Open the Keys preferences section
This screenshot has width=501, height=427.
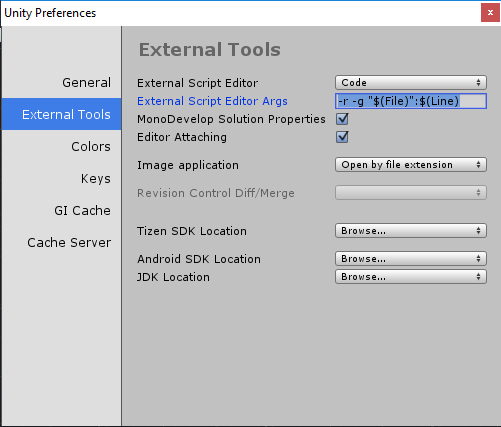tap(62, 178)
